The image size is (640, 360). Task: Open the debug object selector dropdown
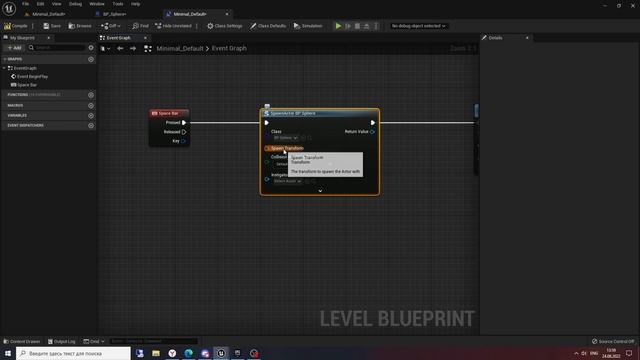[x=418, y=26]
